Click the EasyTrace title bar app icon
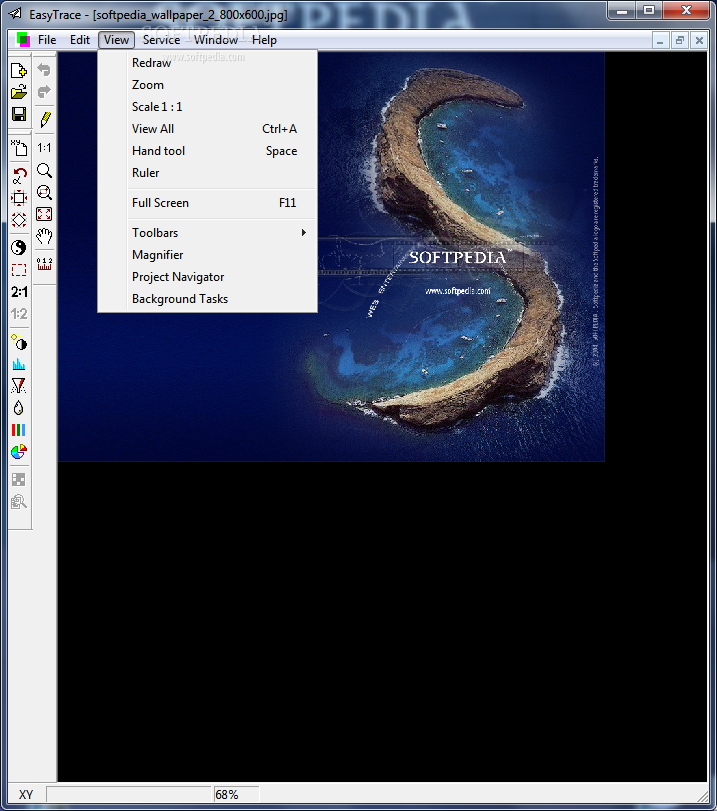The image size is (717, 811). 16,13
